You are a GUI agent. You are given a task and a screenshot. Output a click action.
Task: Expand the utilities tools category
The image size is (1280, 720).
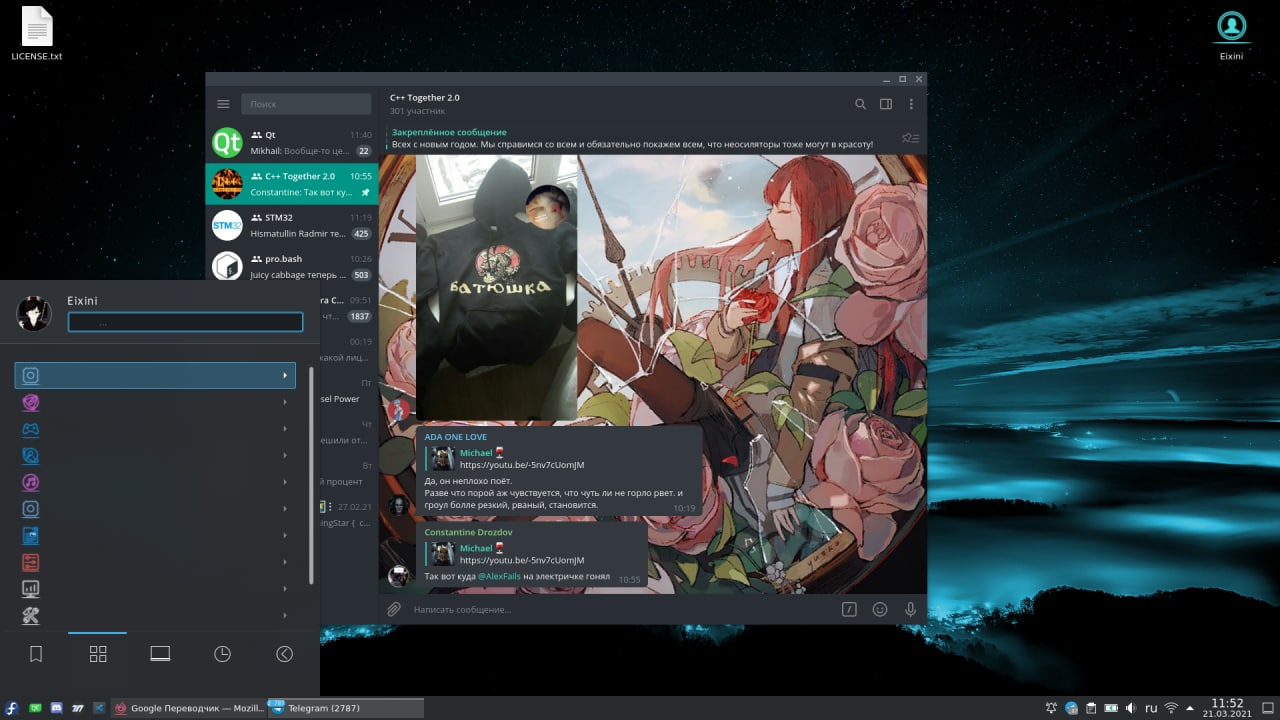click(x=155, y=616)
